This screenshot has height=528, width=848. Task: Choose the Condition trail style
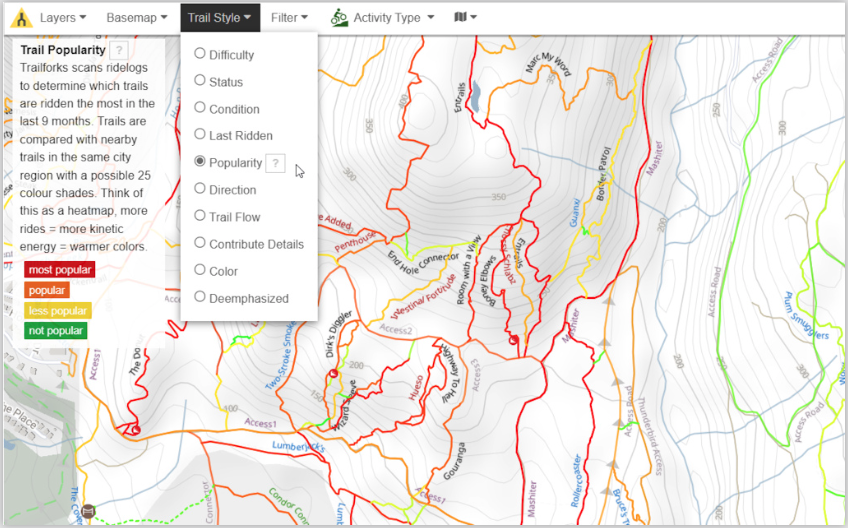click(227, 109)
